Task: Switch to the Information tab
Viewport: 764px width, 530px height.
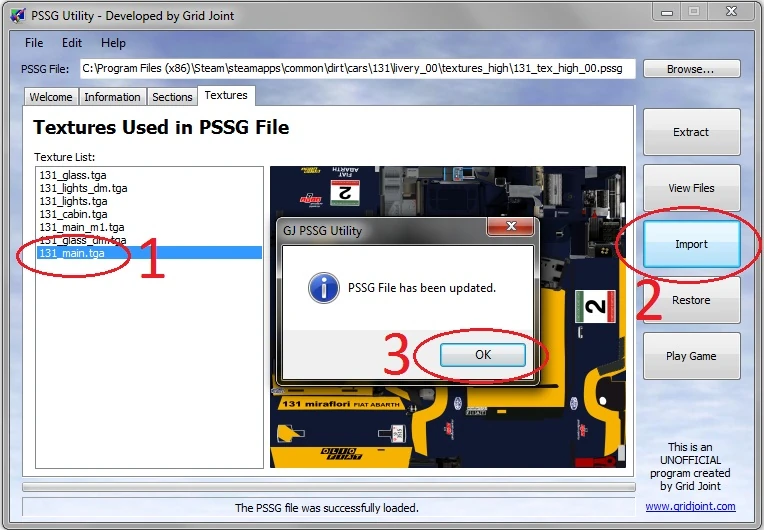Action: [112, 97]
